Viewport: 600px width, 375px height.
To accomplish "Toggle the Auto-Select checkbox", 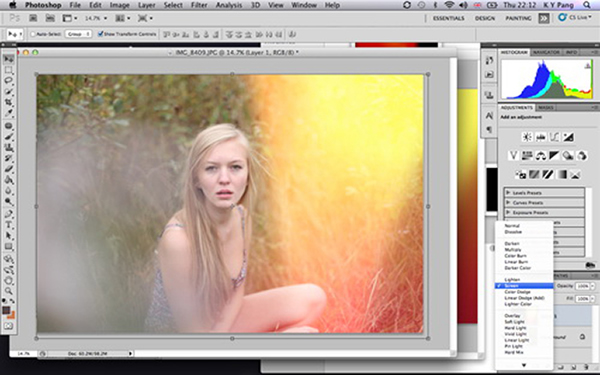I will point(33,34).
